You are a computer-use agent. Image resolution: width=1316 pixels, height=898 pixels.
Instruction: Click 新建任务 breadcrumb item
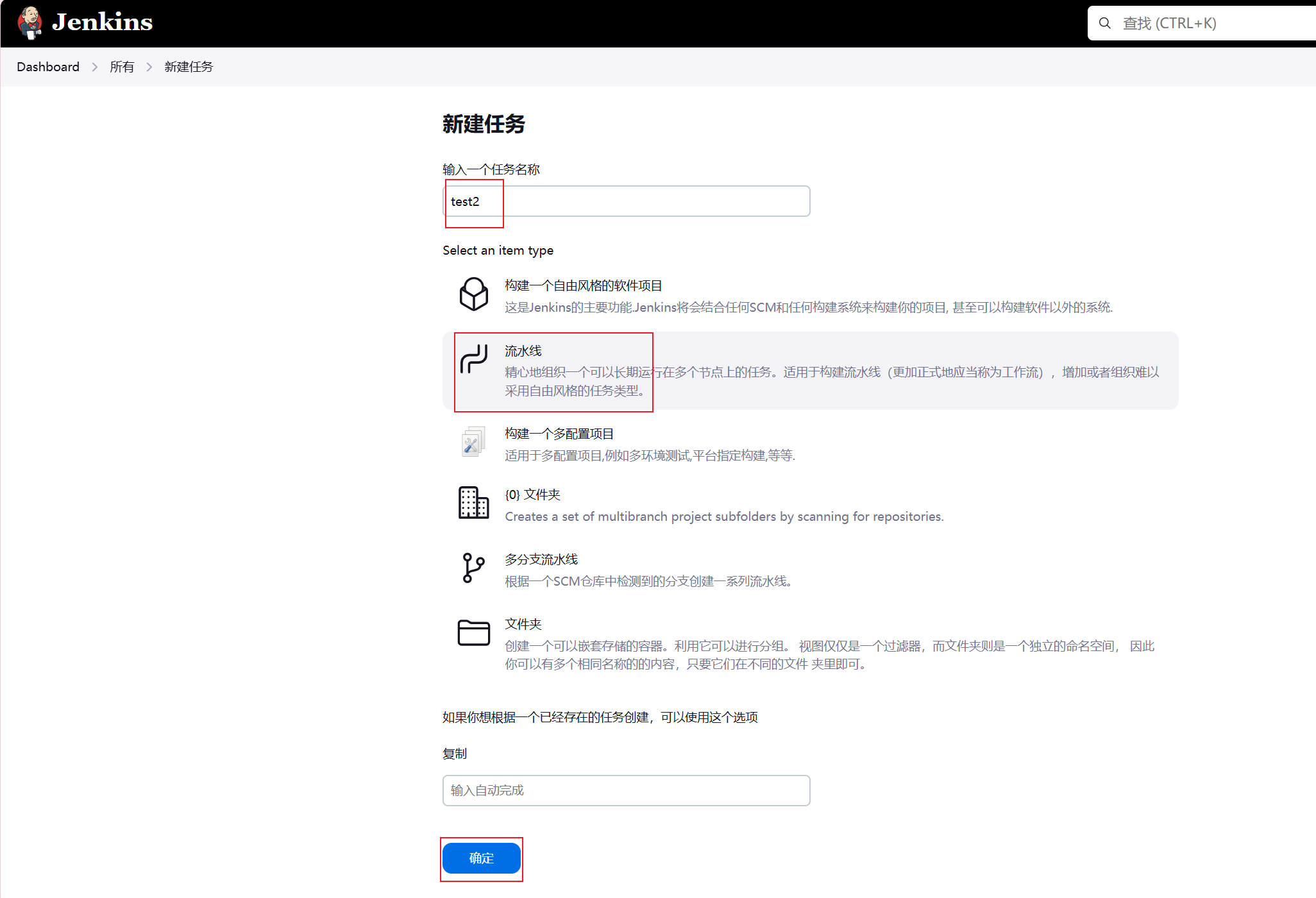pos(189,67)
